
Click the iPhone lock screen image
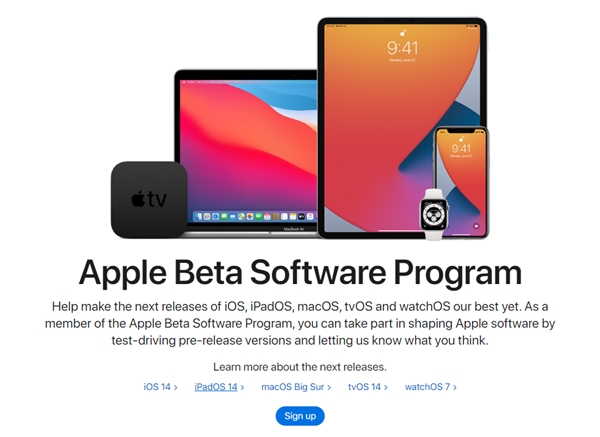point(461,182)
